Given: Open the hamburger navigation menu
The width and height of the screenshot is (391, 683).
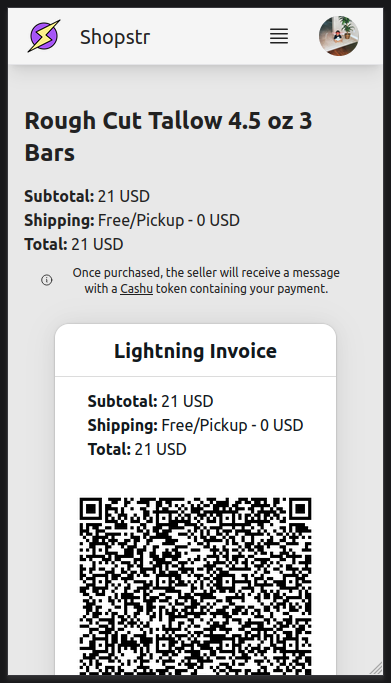Looking at the screenshot, I should (x=279, y=36).
